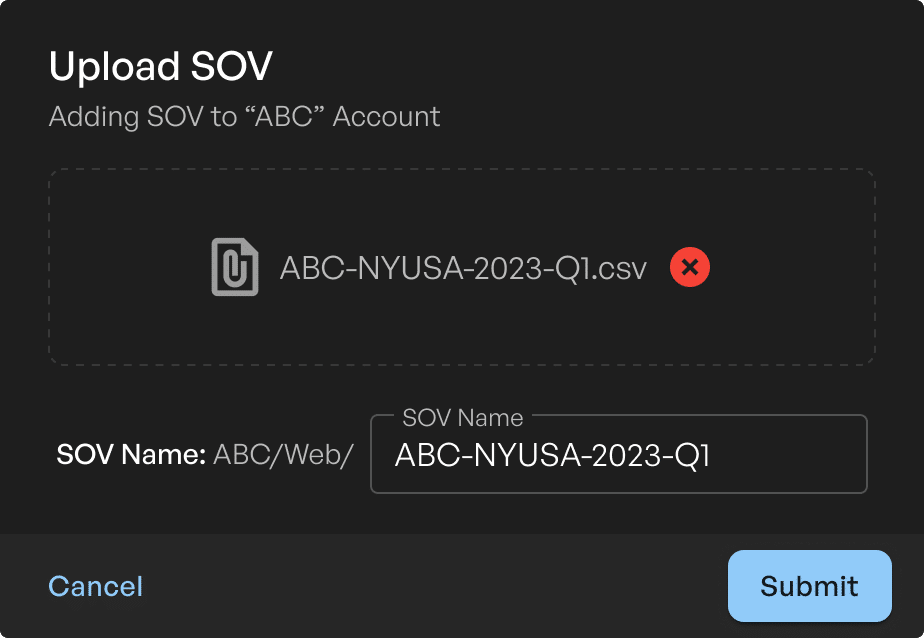Click the Adding SOV to ABC Account subtitle
This screenshot has width=924, height=638.
point(245,116)
